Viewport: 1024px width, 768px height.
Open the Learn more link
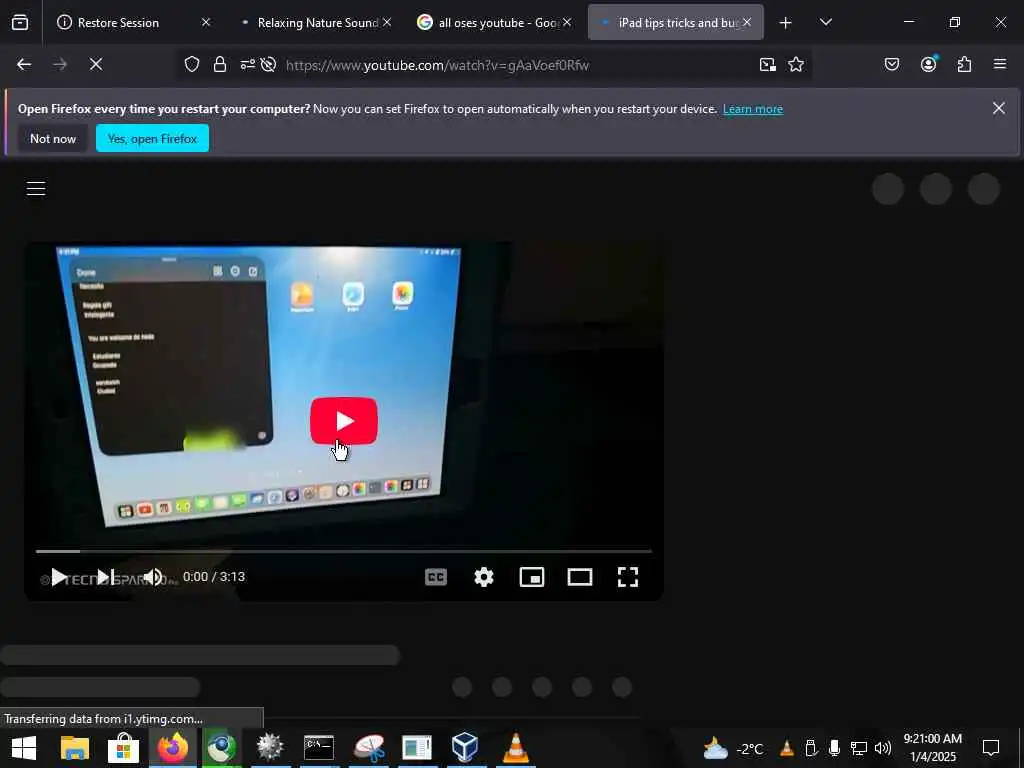point(752,109)
